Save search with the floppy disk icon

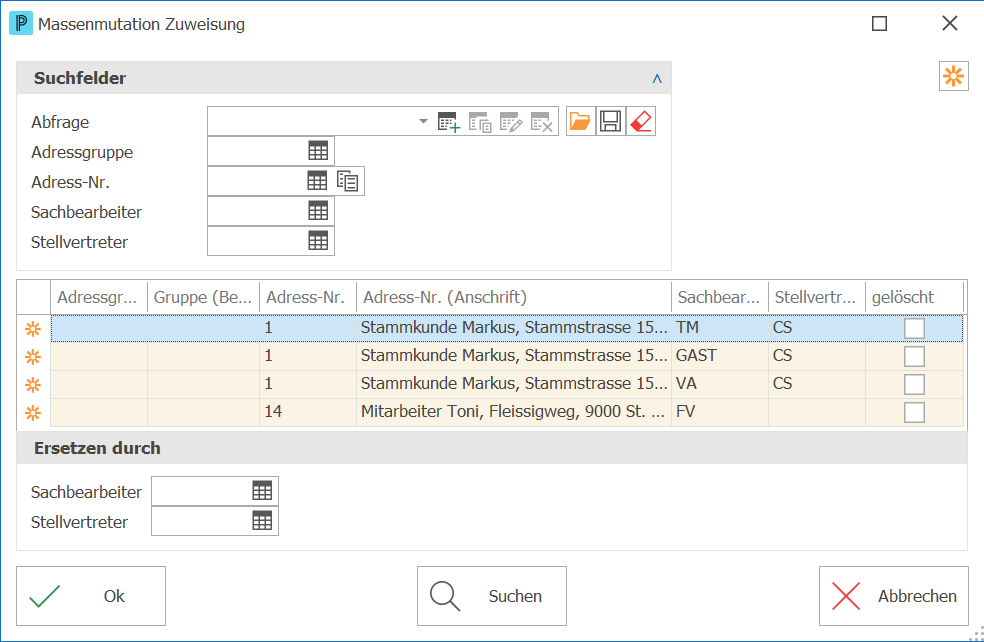(x=611, y=121)
